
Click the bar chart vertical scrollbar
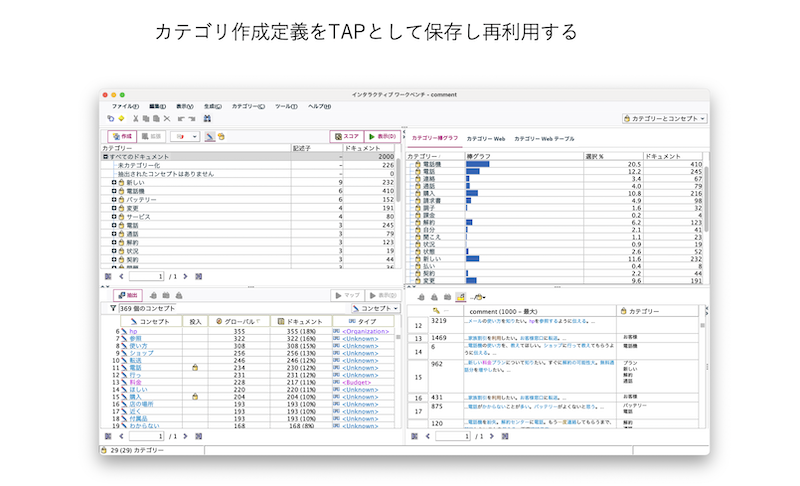(706, 199)
